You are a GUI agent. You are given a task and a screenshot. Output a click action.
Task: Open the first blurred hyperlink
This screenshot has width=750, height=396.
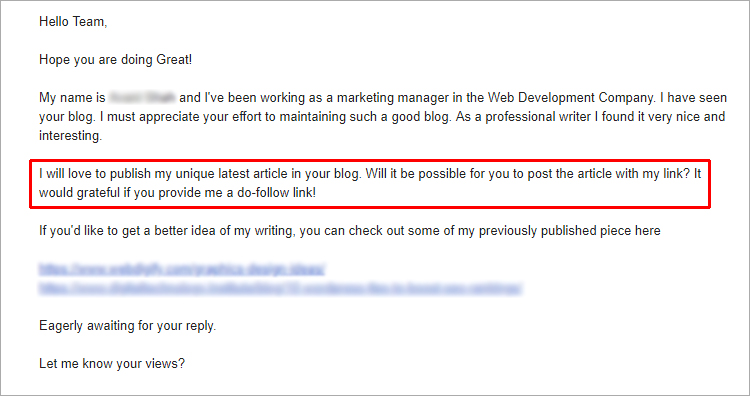point(182,269)
